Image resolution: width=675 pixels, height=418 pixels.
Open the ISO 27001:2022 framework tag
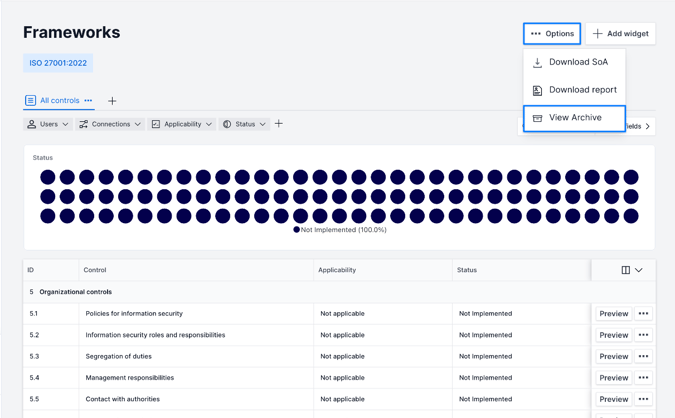(58, 63)
